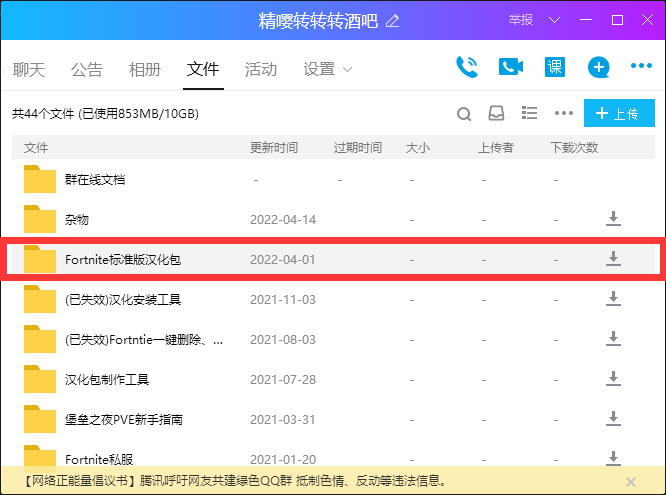
Task: Click the 上传 upload button
Action: (619, 113)
